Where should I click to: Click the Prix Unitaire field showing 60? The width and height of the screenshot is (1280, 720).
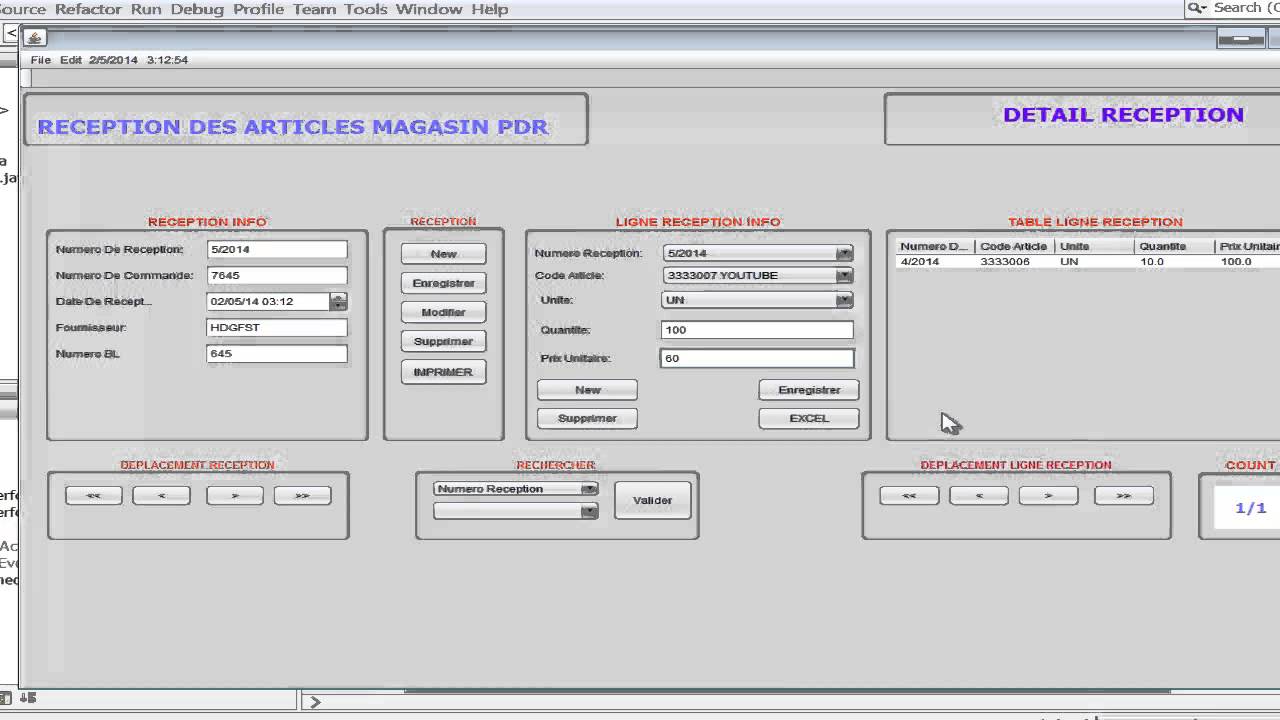click(757, 358)
